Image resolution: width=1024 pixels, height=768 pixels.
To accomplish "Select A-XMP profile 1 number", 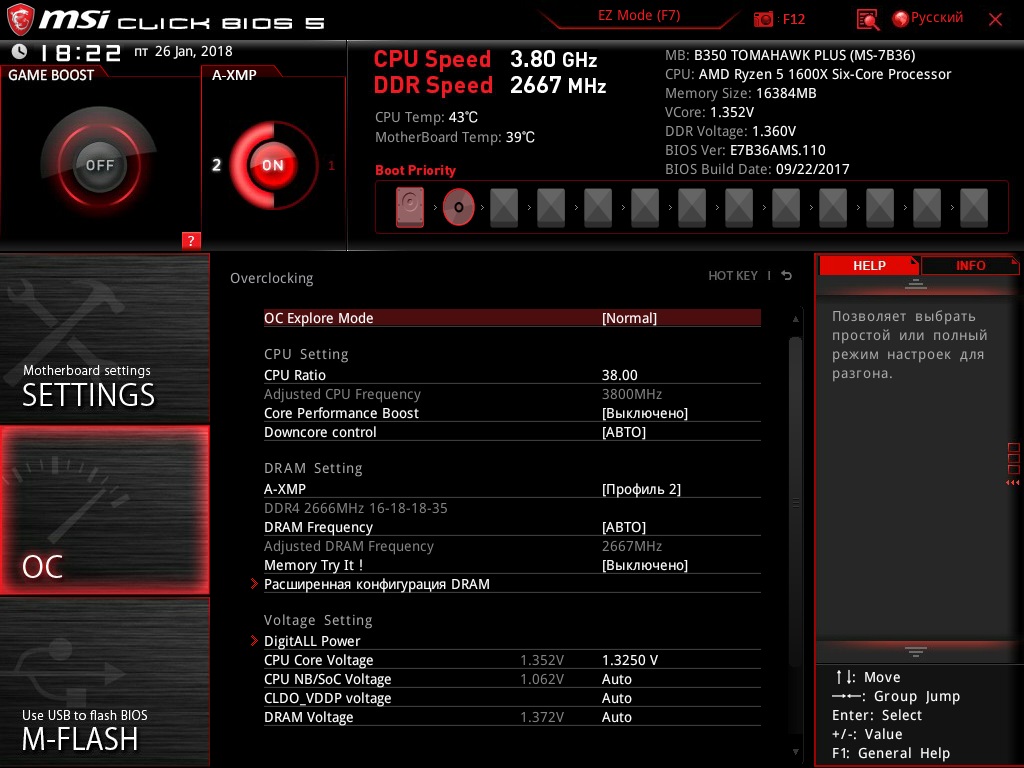I will click(331, 166).
